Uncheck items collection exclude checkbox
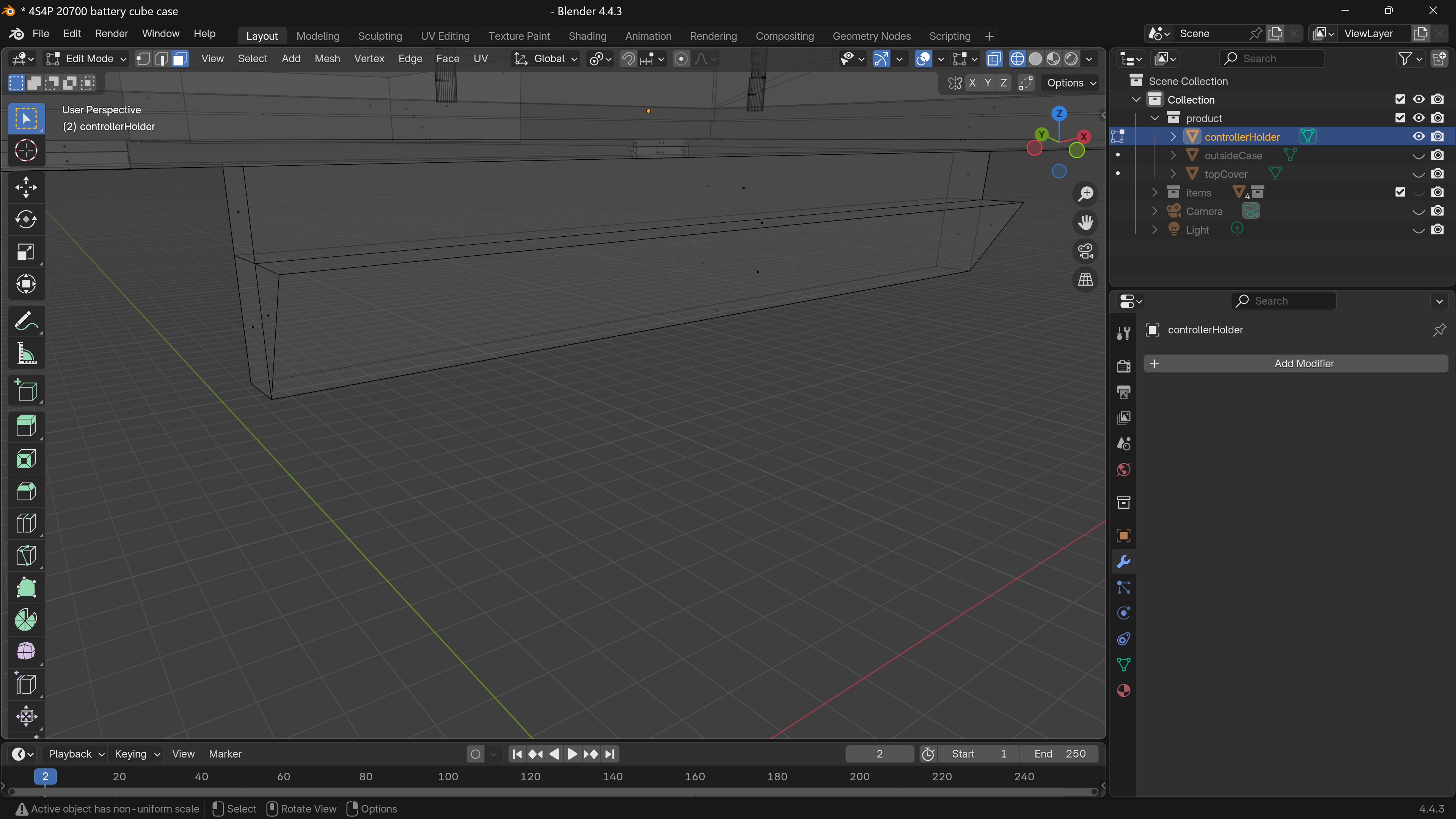The height and width of the screenshot is (819, 1456). (x=1400, y=192)
